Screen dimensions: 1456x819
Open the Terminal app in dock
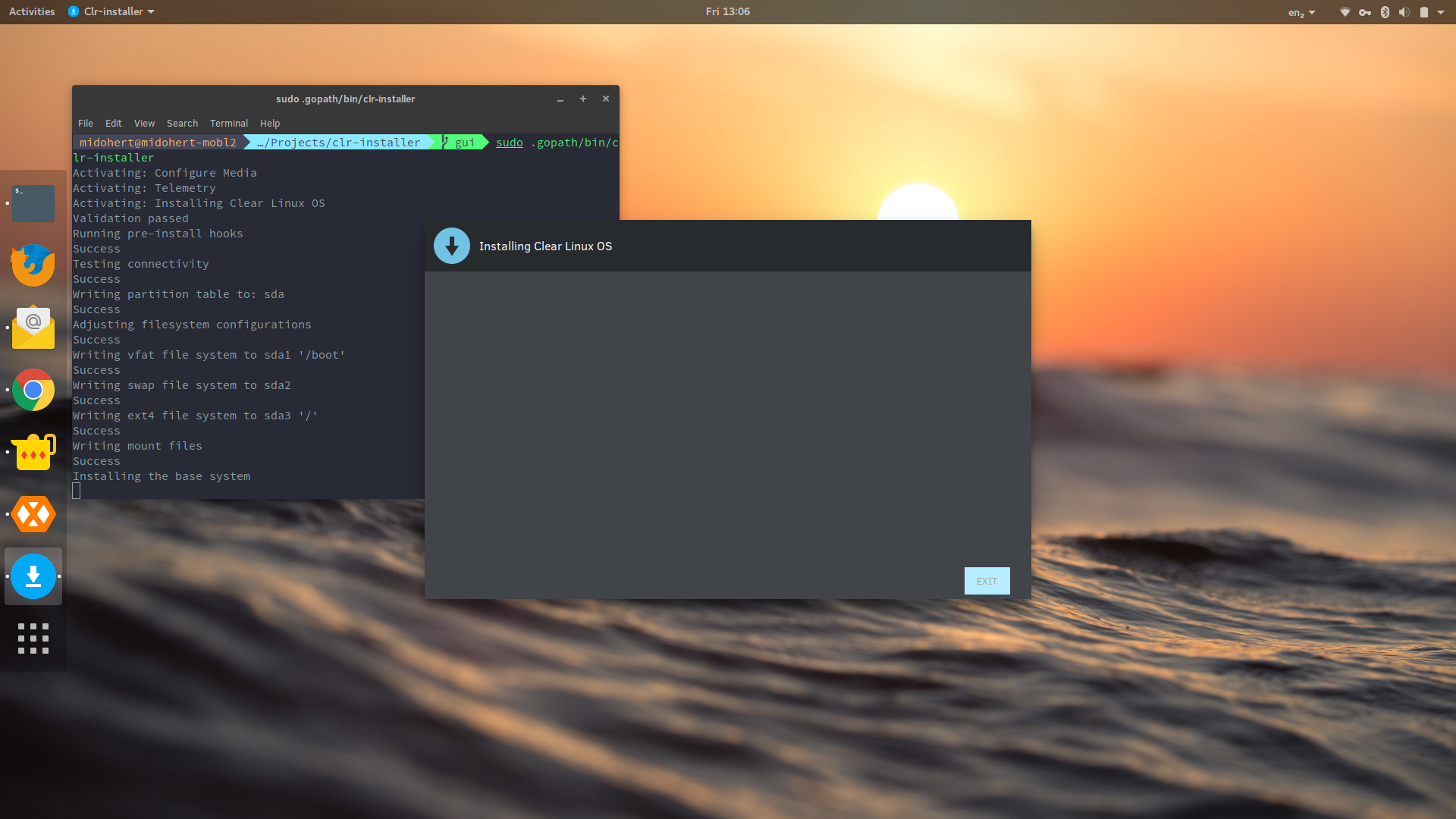33,203
